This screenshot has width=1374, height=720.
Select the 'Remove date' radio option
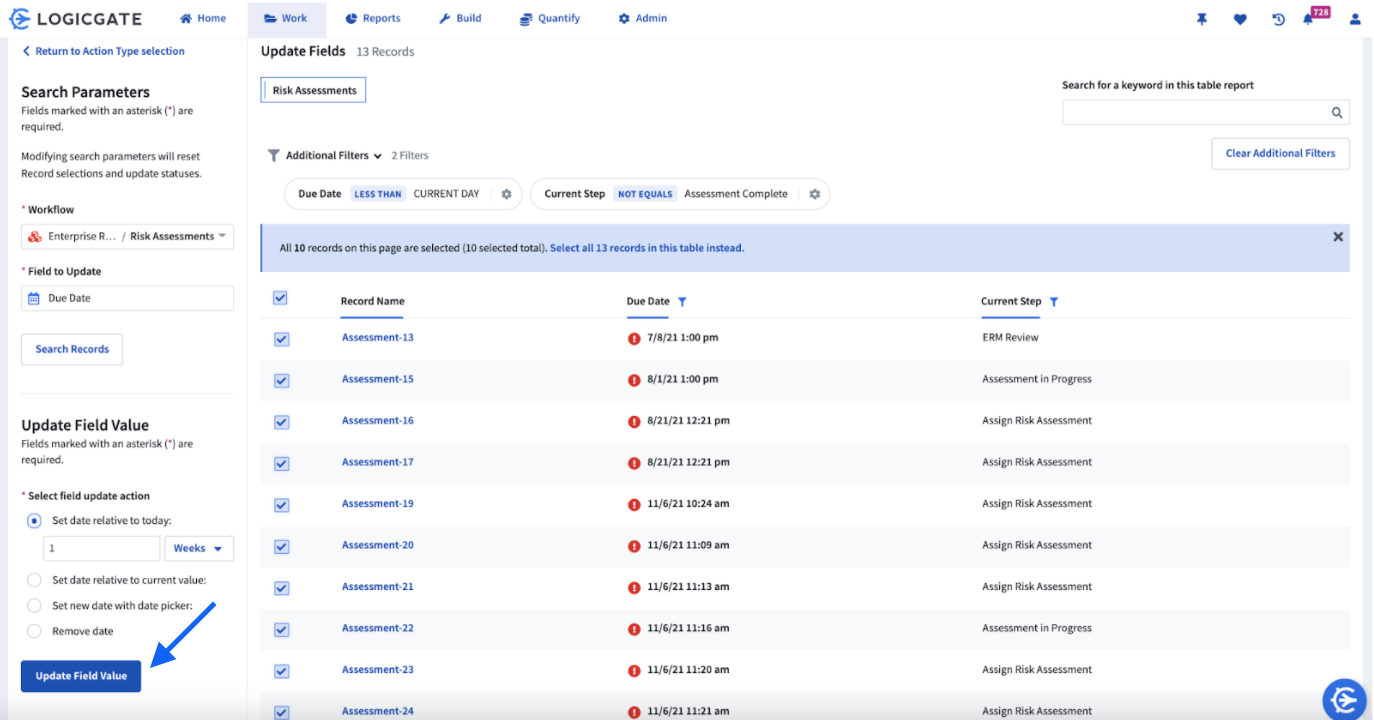(35, 631)
